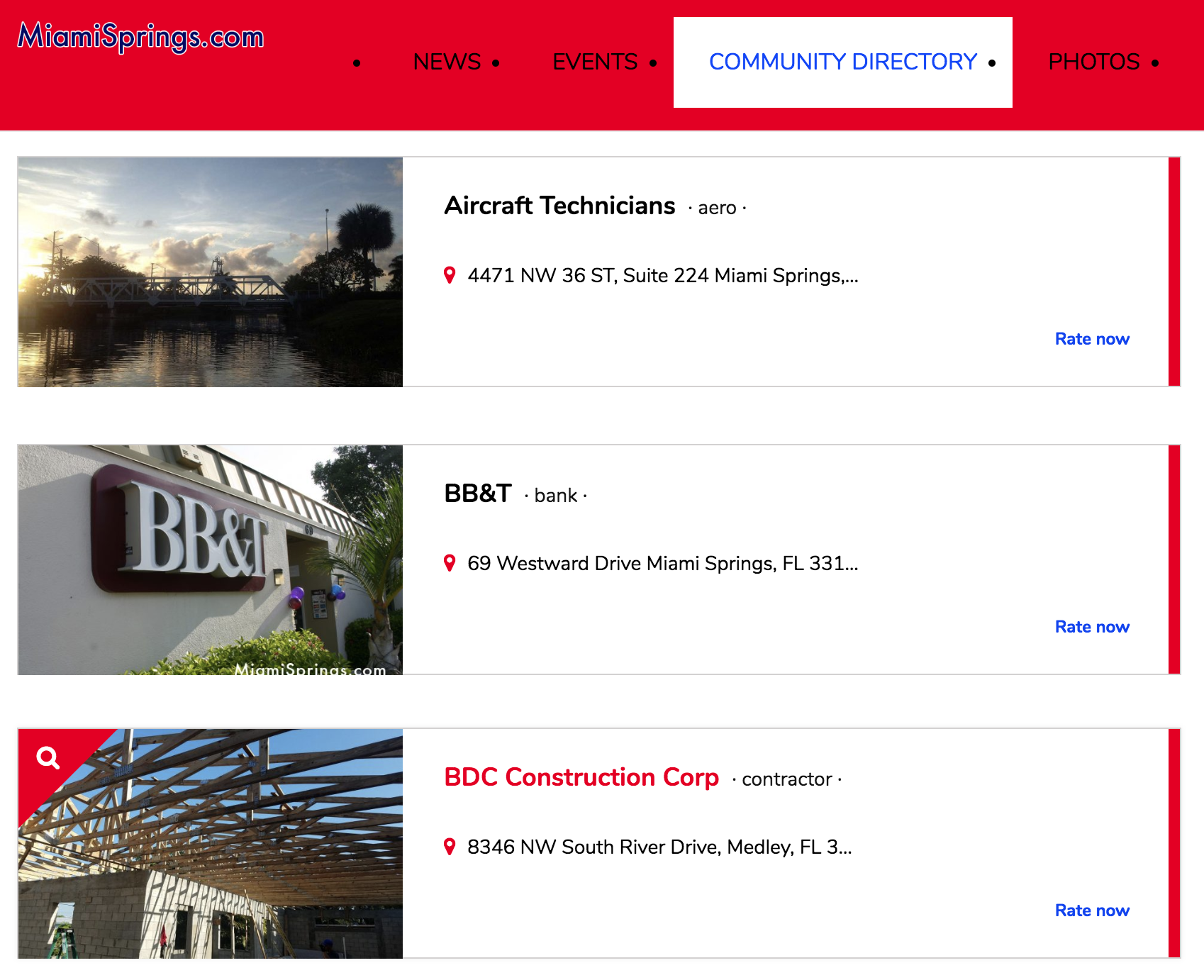Open the bridge sunset thumbnail for Aircraft Technicians

(211, 272)
